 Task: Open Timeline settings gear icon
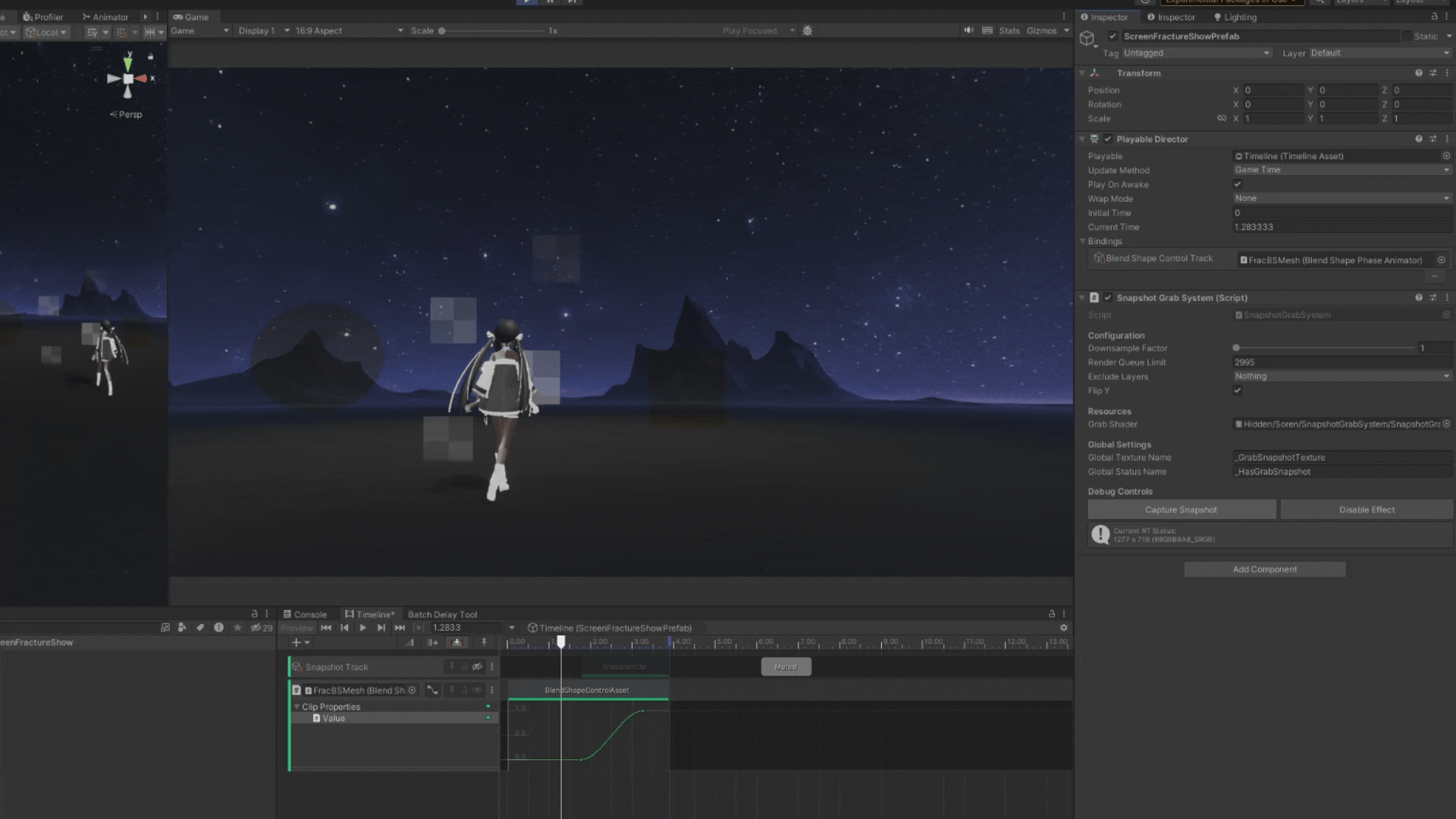click(1063, 628)
